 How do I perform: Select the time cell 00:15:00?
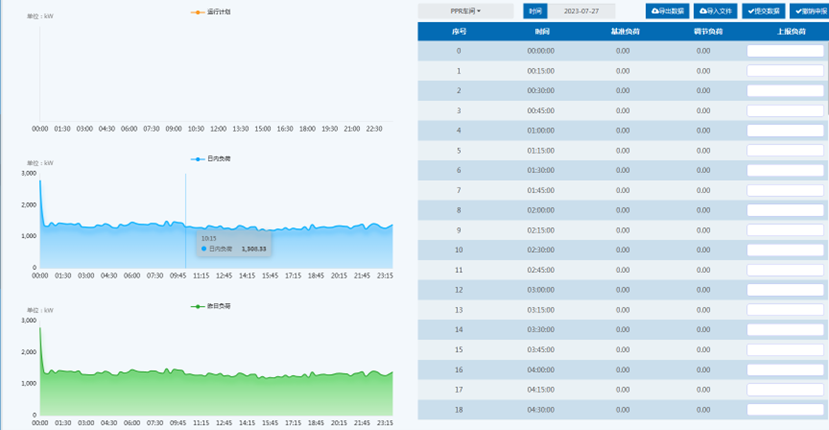point(541,71)
